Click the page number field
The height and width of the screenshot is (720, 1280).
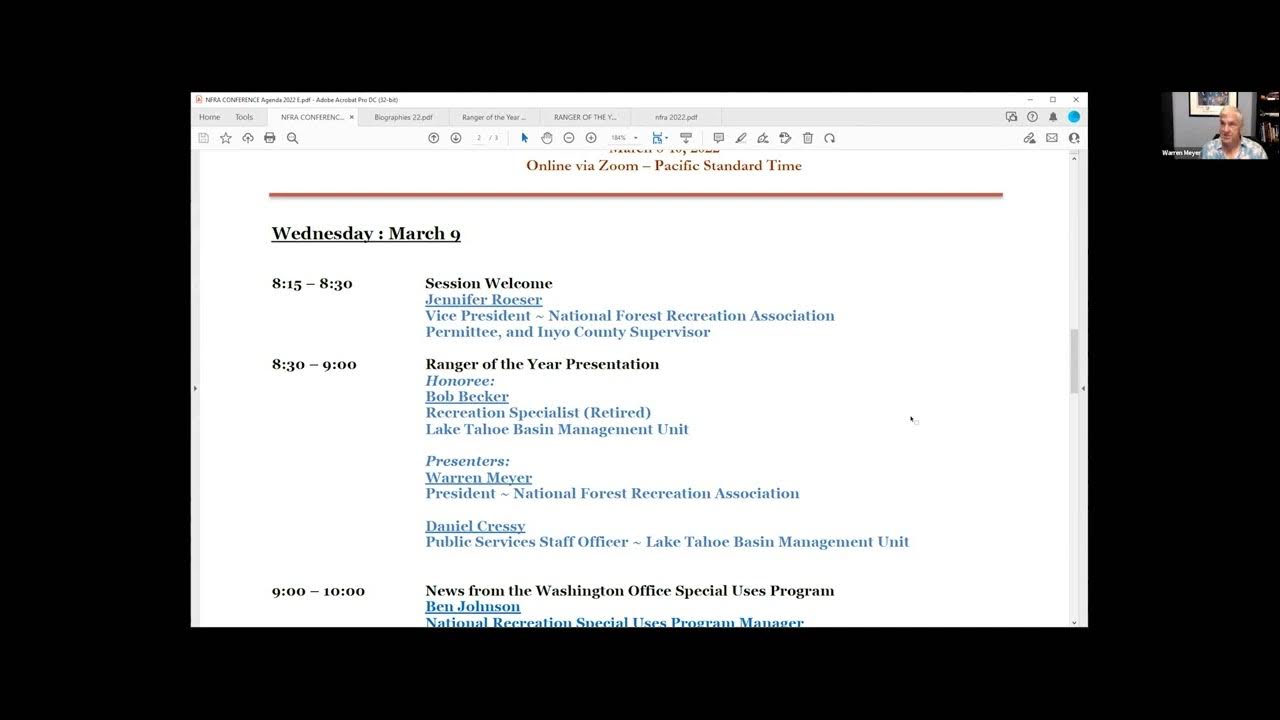[x=479, y=138]
